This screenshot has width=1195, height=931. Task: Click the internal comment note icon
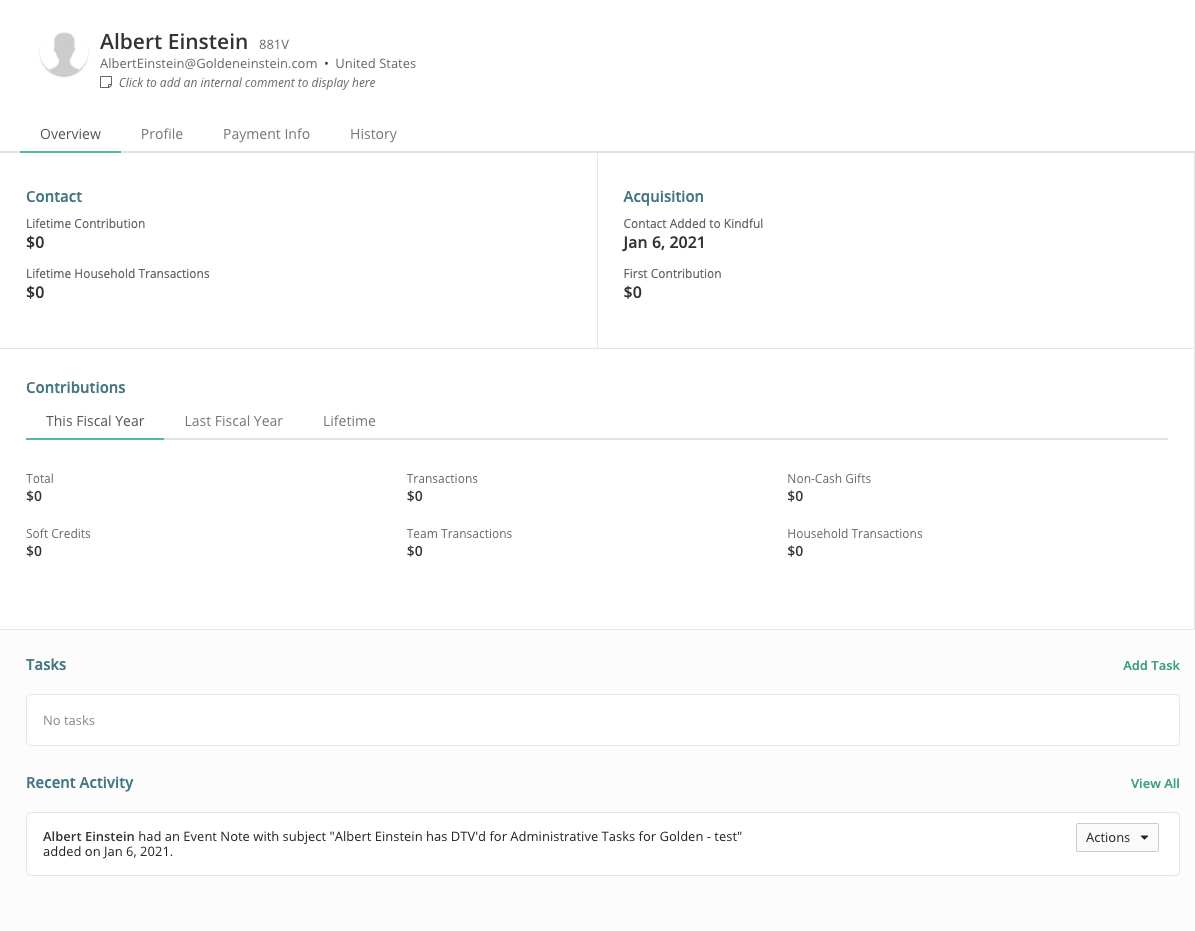click(106, 83)
